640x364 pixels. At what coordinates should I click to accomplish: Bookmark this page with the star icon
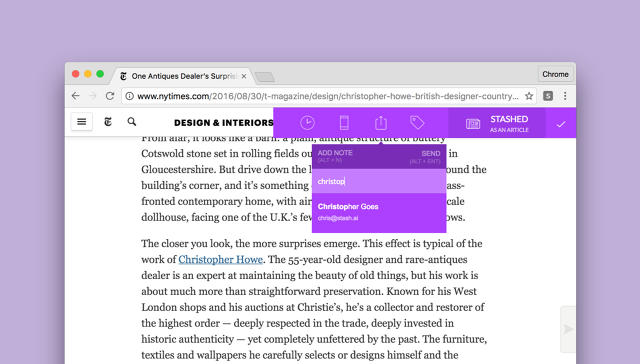coord(529,96)
